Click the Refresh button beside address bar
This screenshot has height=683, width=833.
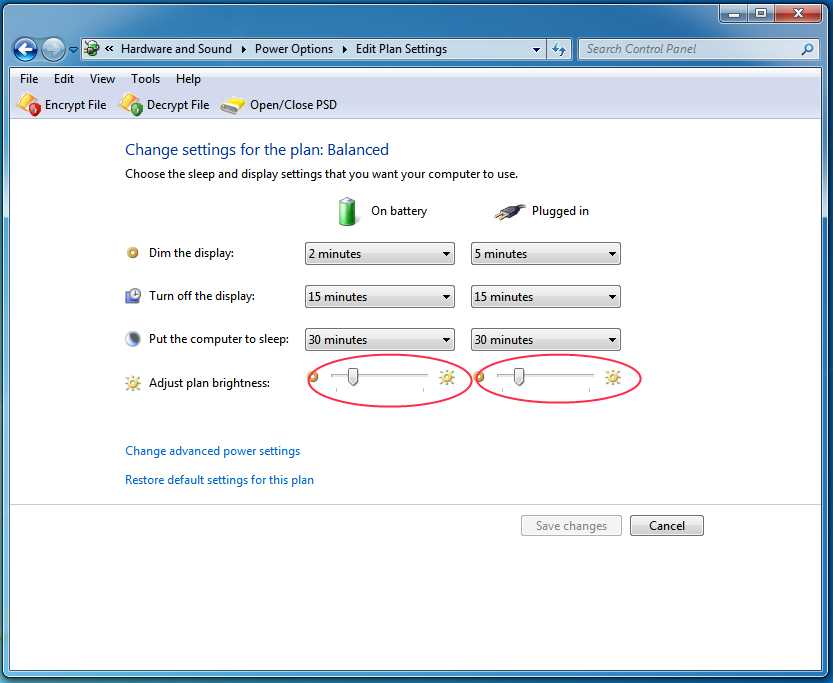[x=558, y=50]
